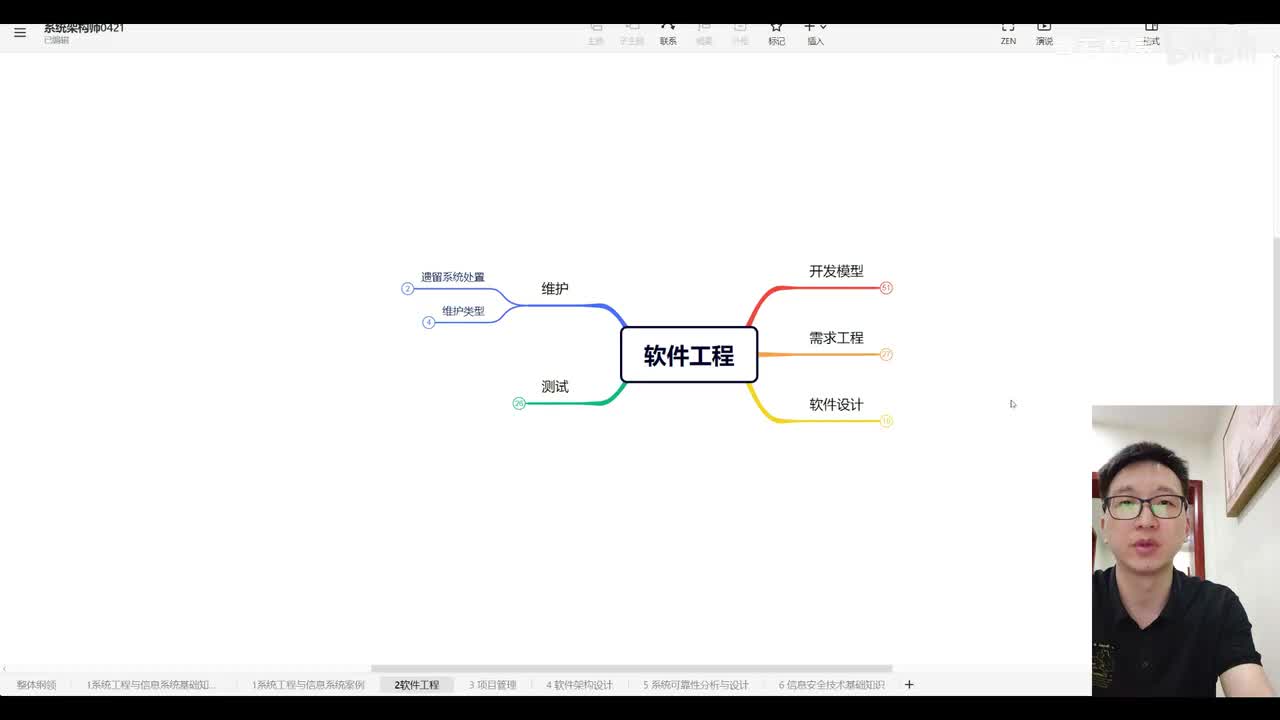The image size is (1280, 720).
Task: Click the document title 系统架构师0421
Action: click(x=84, y=28)
